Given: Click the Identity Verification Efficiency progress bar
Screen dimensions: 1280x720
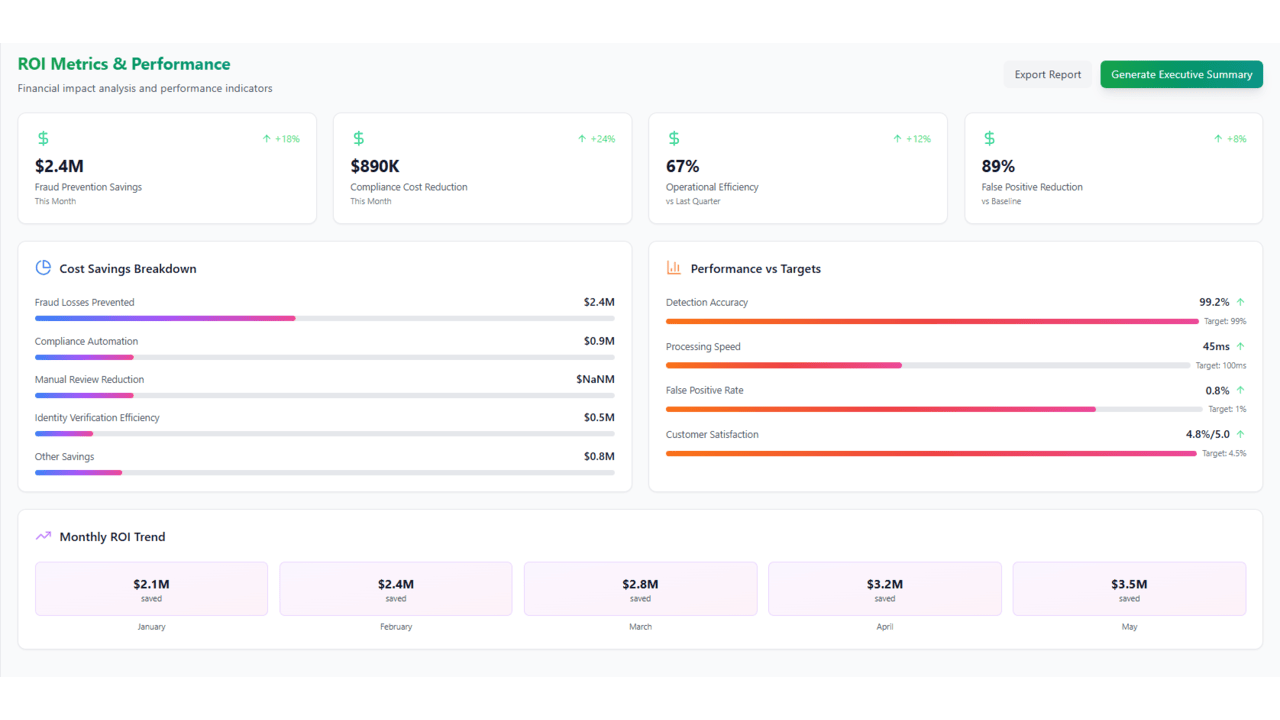Looking at the screenshot, I should pyautogui.click(x=325, y=434).
